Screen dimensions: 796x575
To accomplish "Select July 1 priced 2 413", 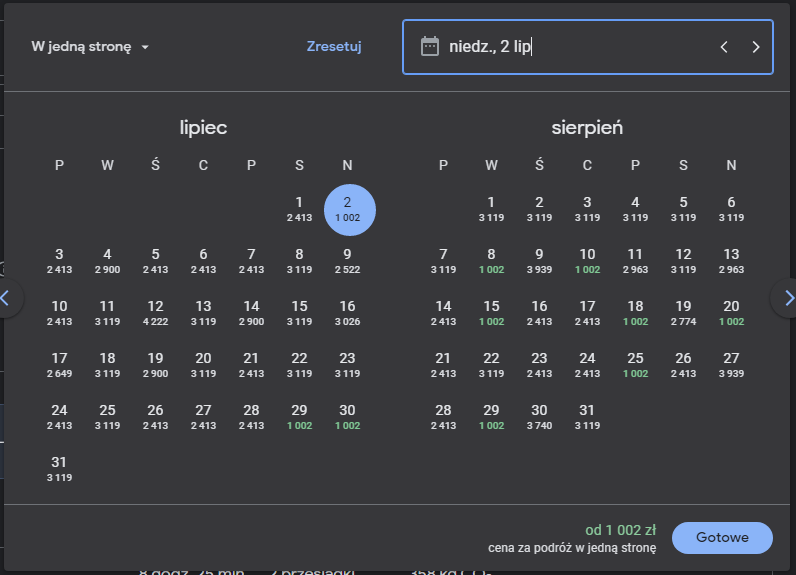I will (299, 209).
